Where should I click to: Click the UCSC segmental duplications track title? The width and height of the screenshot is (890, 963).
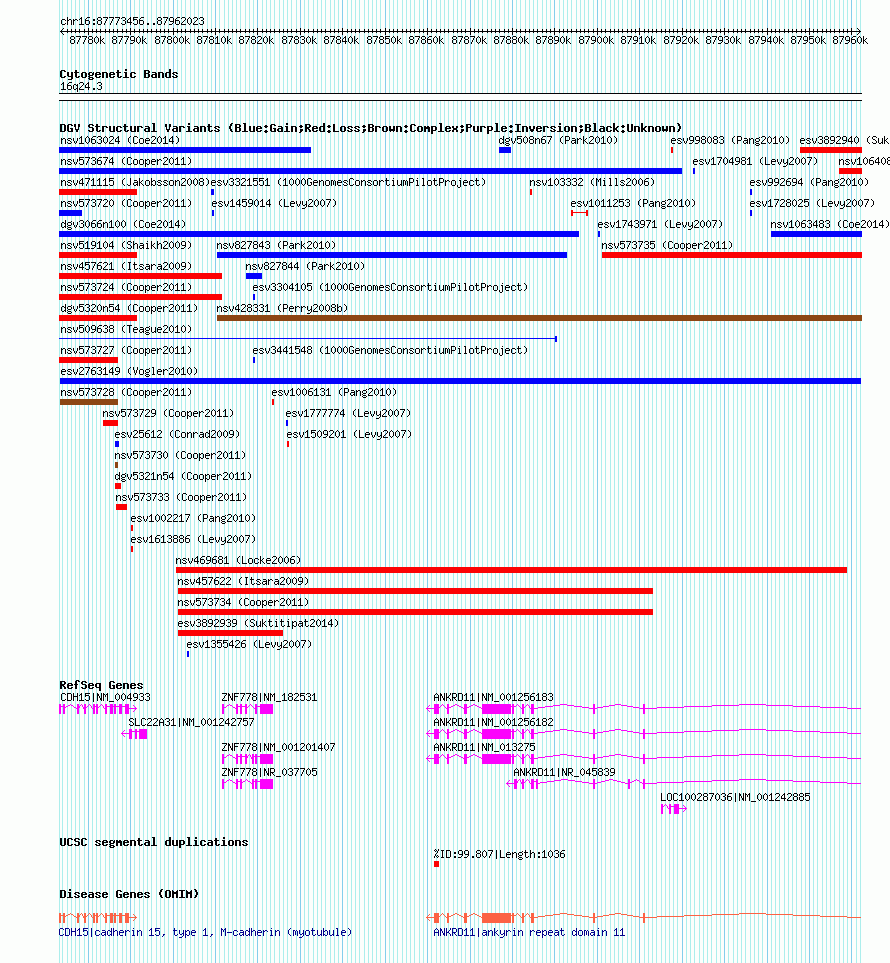click(x=154, y=842)
